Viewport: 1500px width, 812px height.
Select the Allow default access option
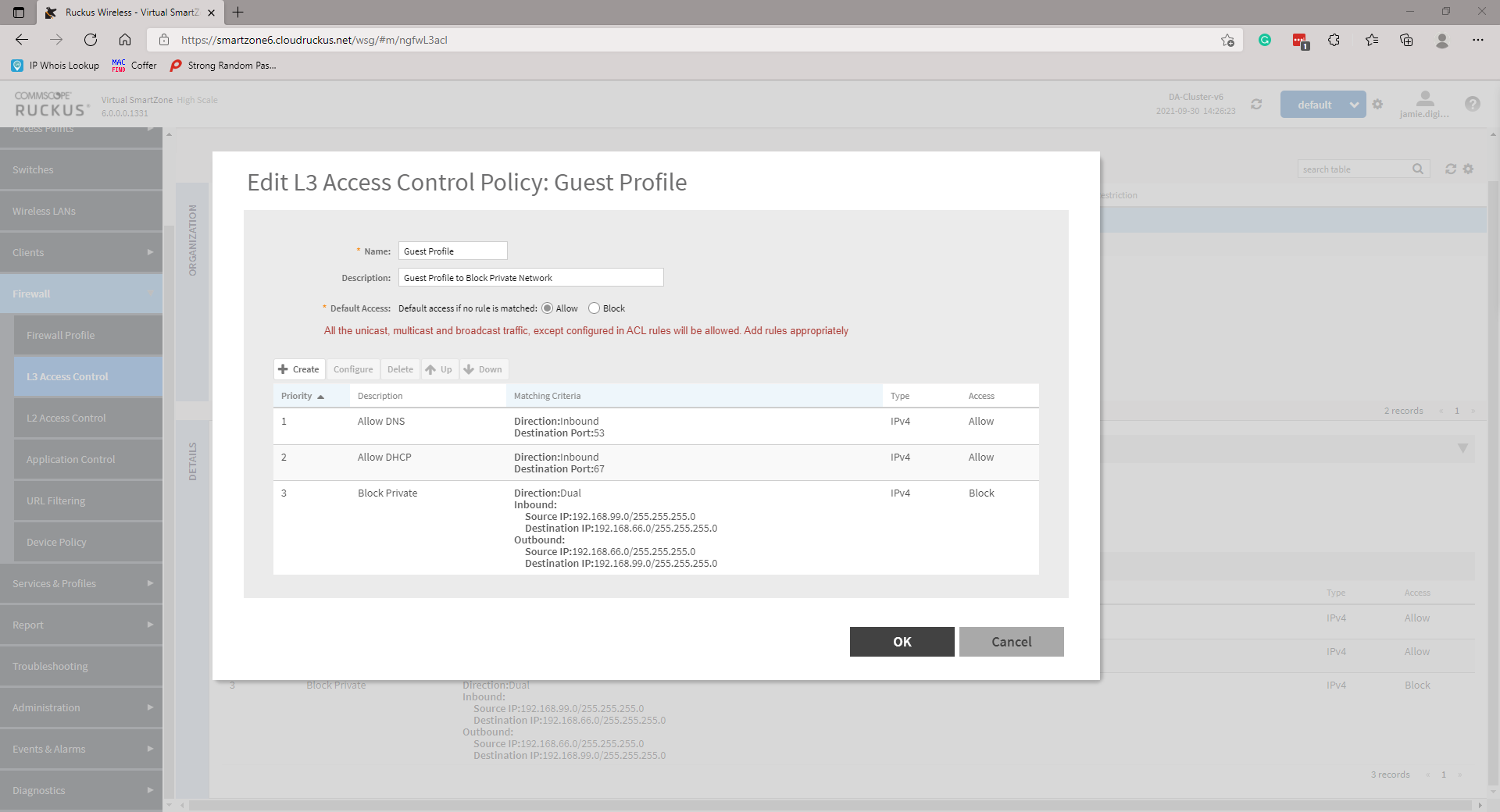pyautogui.click(x=548, y=308)
